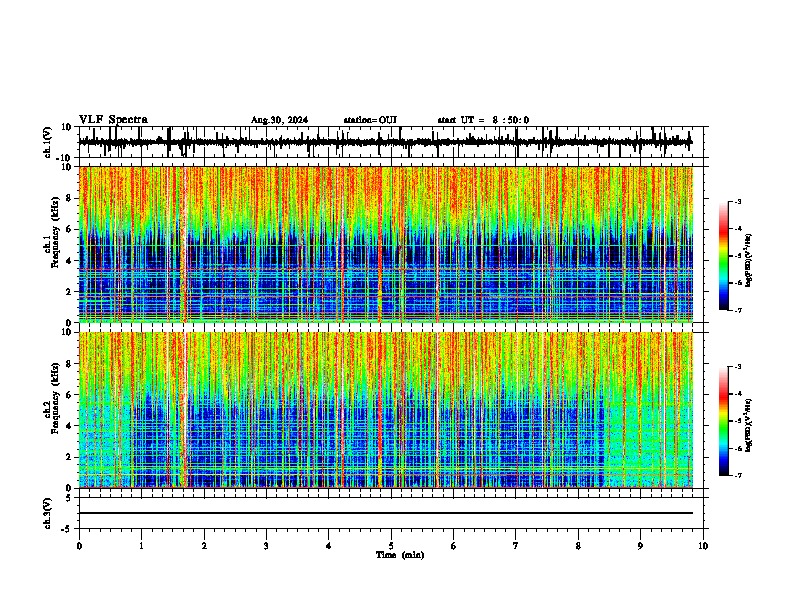792x612 pixels.
Task: Click the ch.2 "Frequency (kHz)" axis label
Action: pos(55,398)
